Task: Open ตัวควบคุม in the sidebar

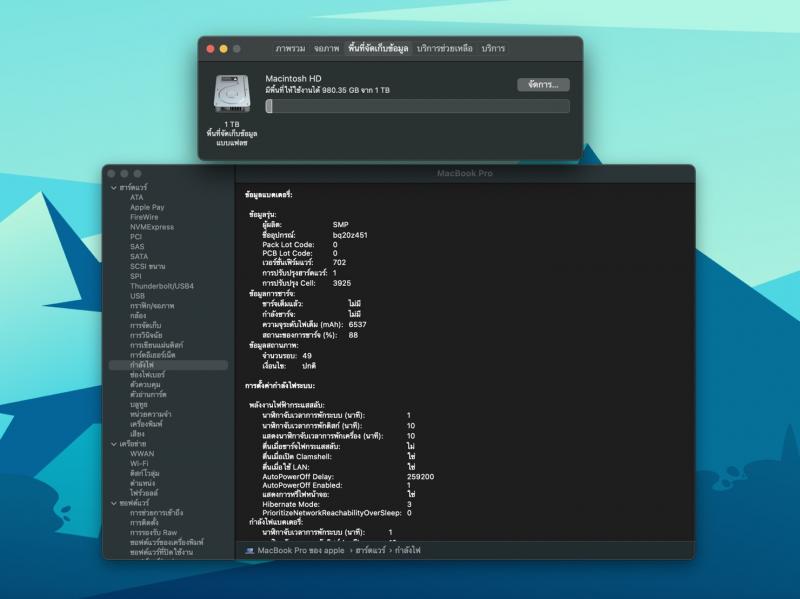Action: tap(145, 384)
